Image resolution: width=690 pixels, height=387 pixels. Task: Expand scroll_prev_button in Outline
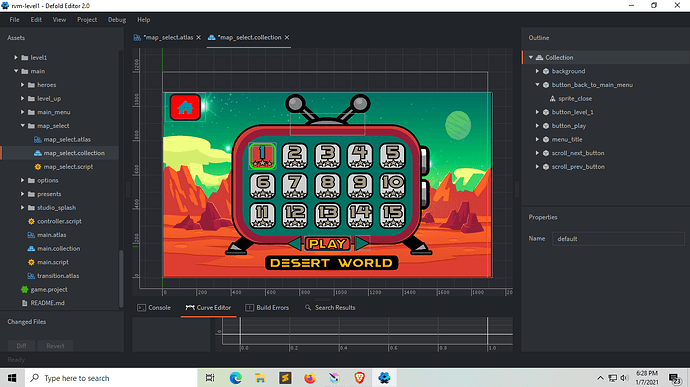[x=537, y=167]
